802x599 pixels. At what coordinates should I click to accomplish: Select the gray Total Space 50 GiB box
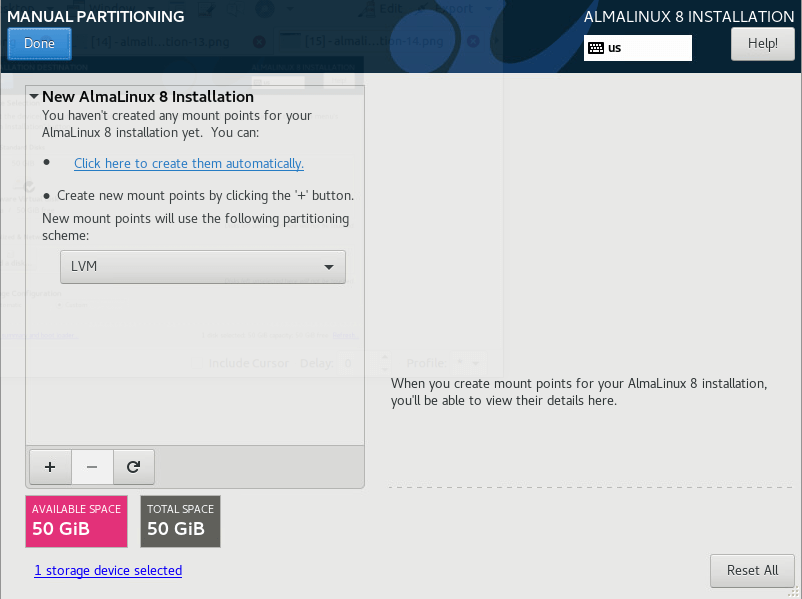[x=180, y=521]
